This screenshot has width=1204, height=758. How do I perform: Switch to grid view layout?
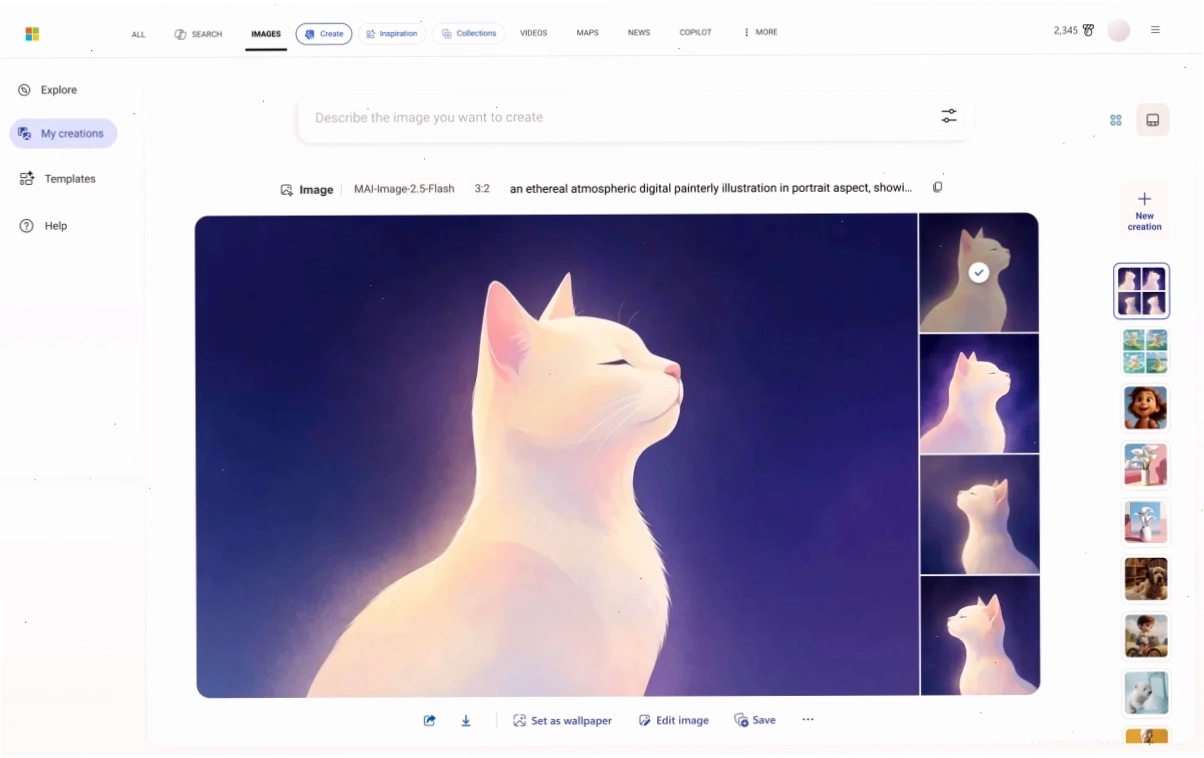click(1116, 120)
